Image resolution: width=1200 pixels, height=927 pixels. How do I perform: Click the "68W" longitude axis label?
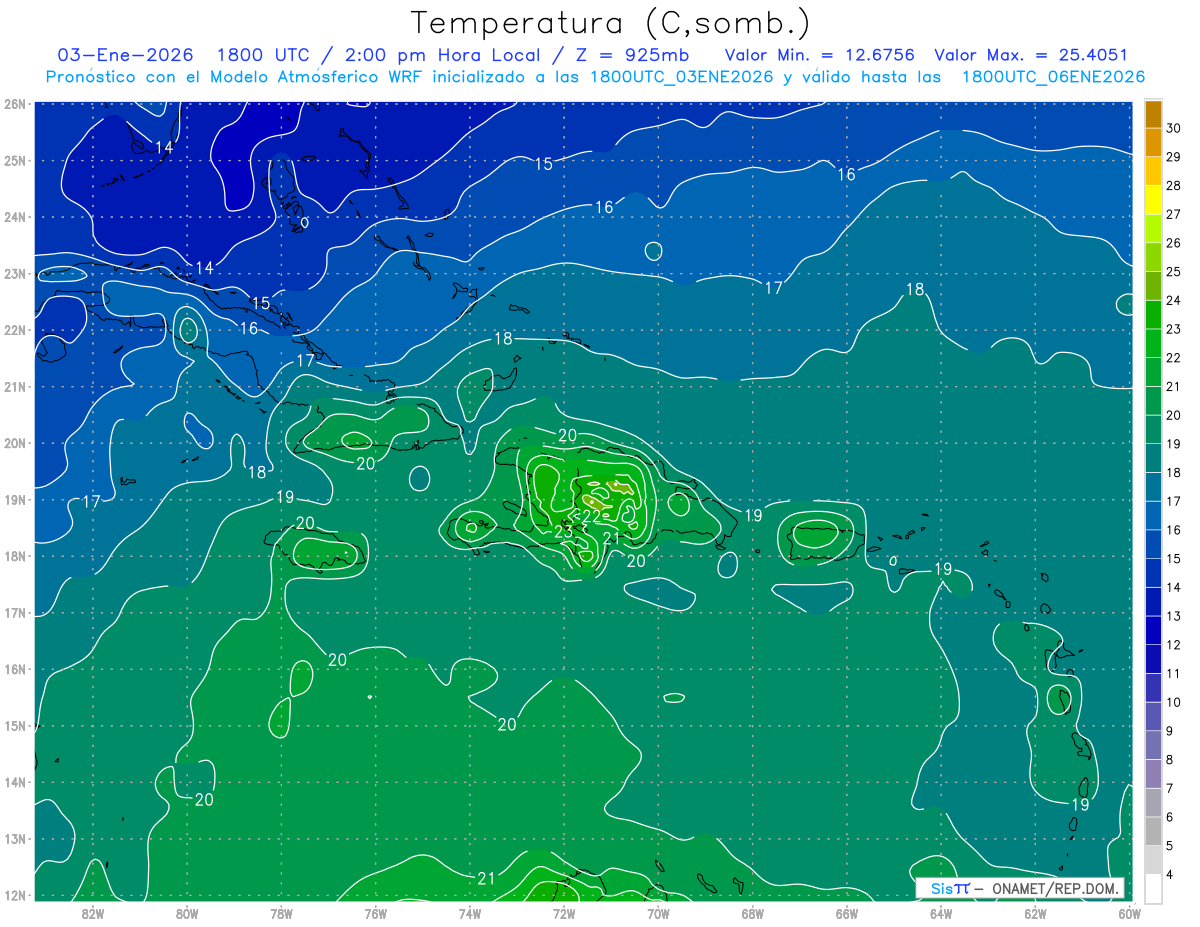tap(752, 912)
